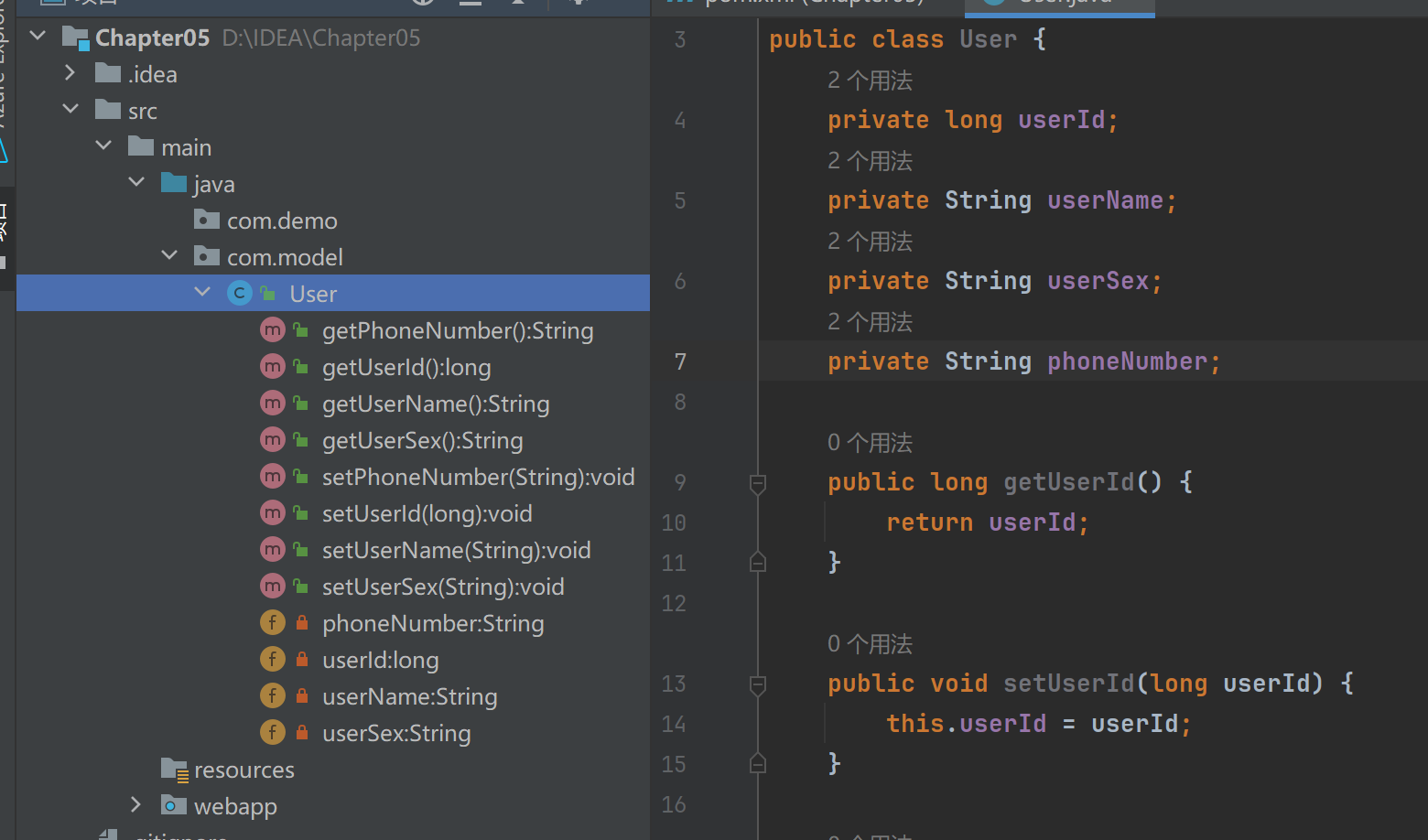Viewport: 1428px width, 840px height.
Task: Collapse the setUserId method with its fold arrow
Action: tap(757, 684)
